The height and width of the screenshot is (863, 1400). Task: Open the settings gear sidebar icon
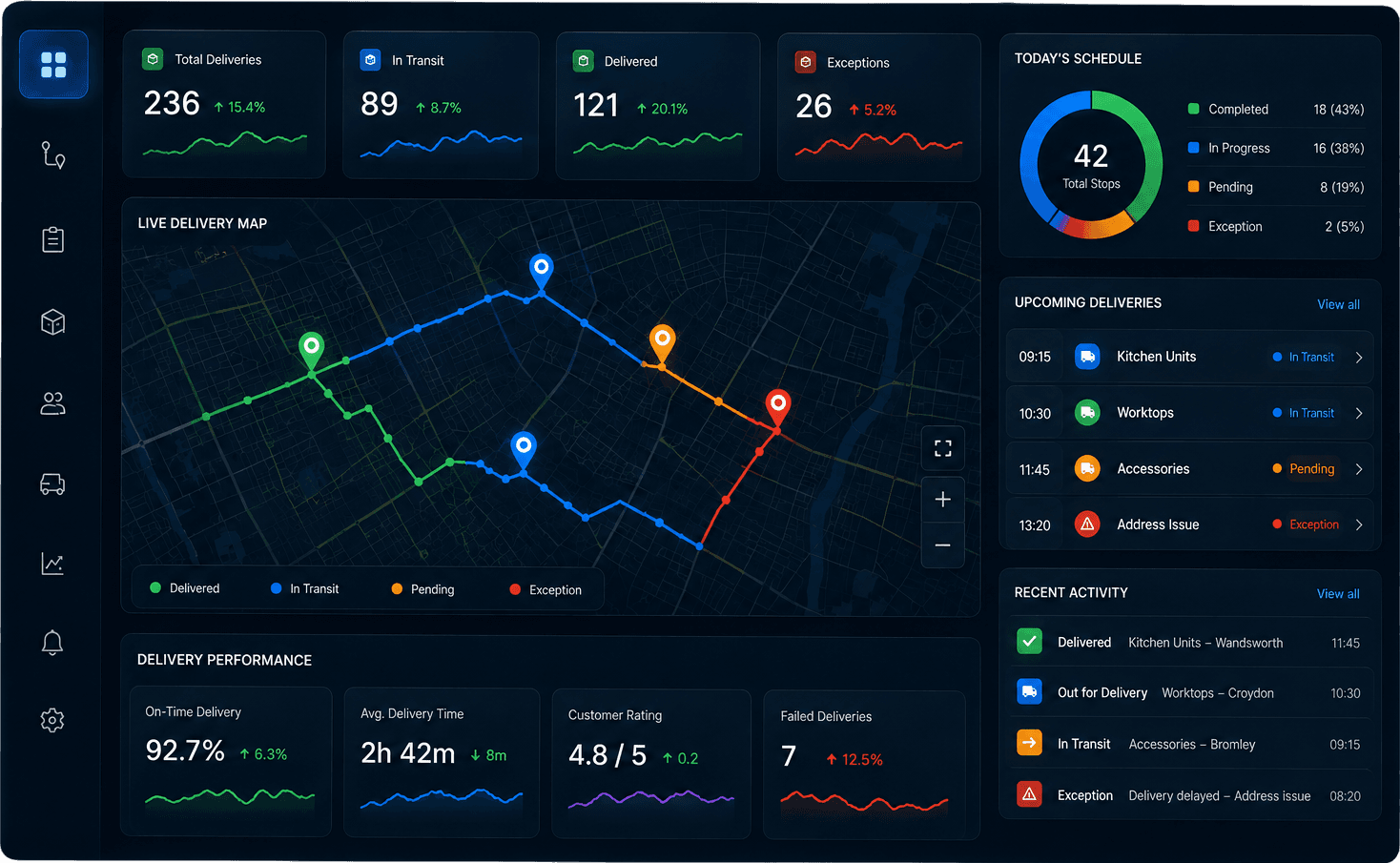click(53, 720)
